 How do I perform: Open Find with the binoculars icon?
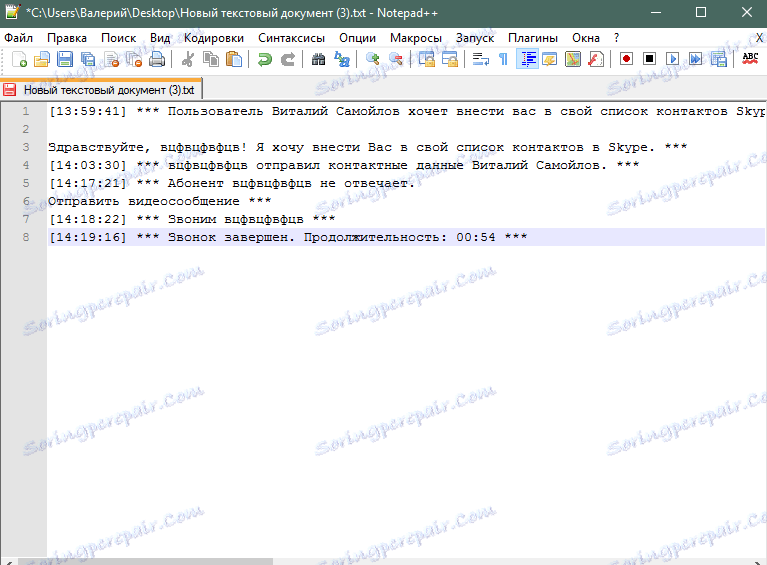[x=318, y=60]
